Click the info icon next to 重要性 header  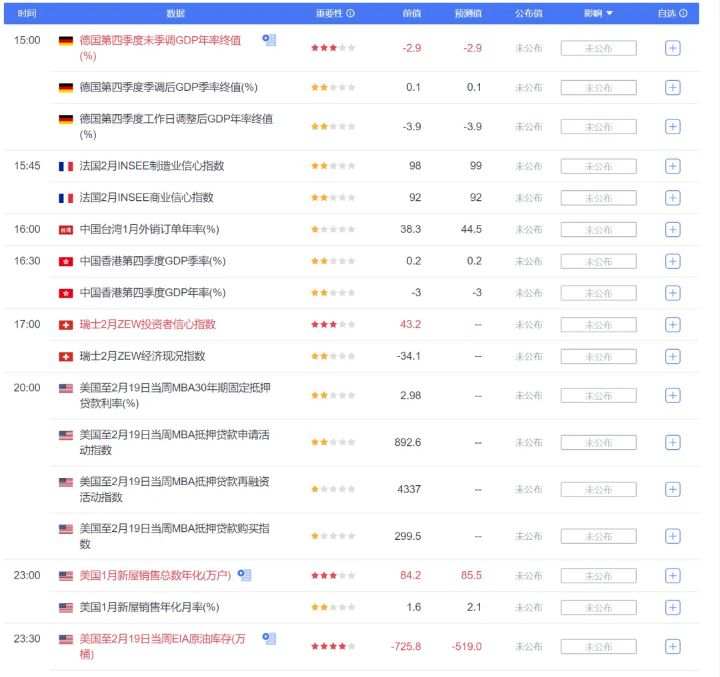click(350, 13)
